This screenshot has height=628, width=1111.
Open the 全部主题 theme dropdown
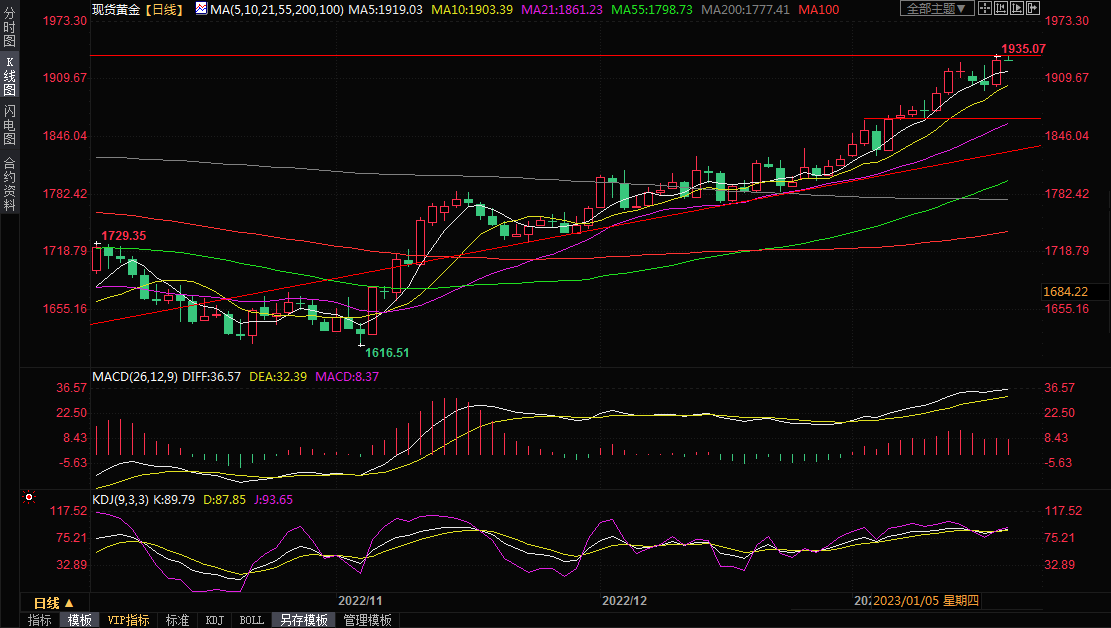point(936,9)
